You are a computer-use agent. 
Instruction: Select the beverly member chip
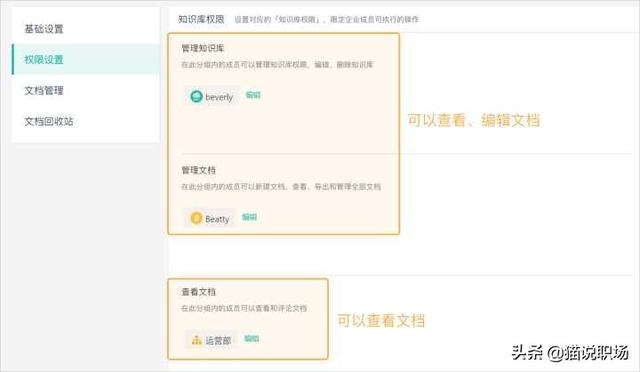211,96
